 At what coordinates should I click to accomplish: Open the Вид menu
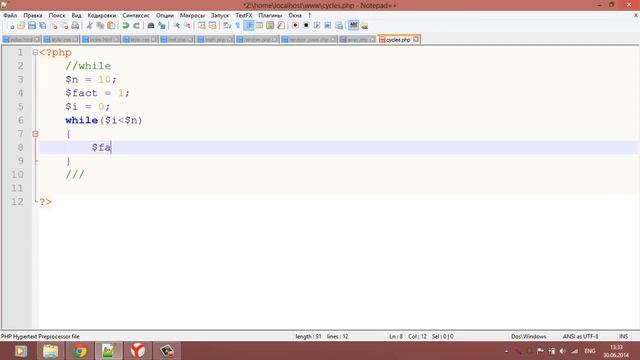(76, 15)
